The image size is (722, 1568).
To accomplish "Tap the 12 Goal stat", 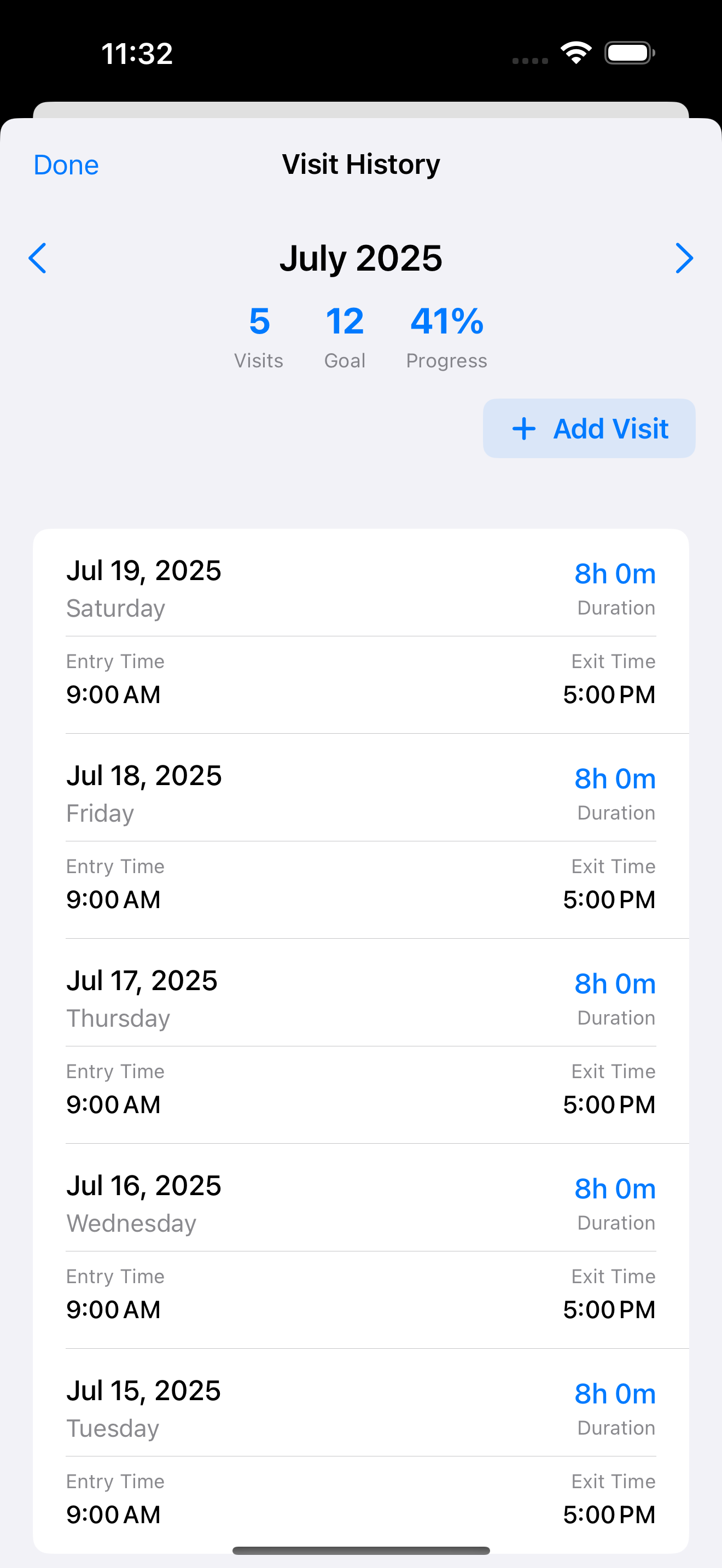I will 345,335.
